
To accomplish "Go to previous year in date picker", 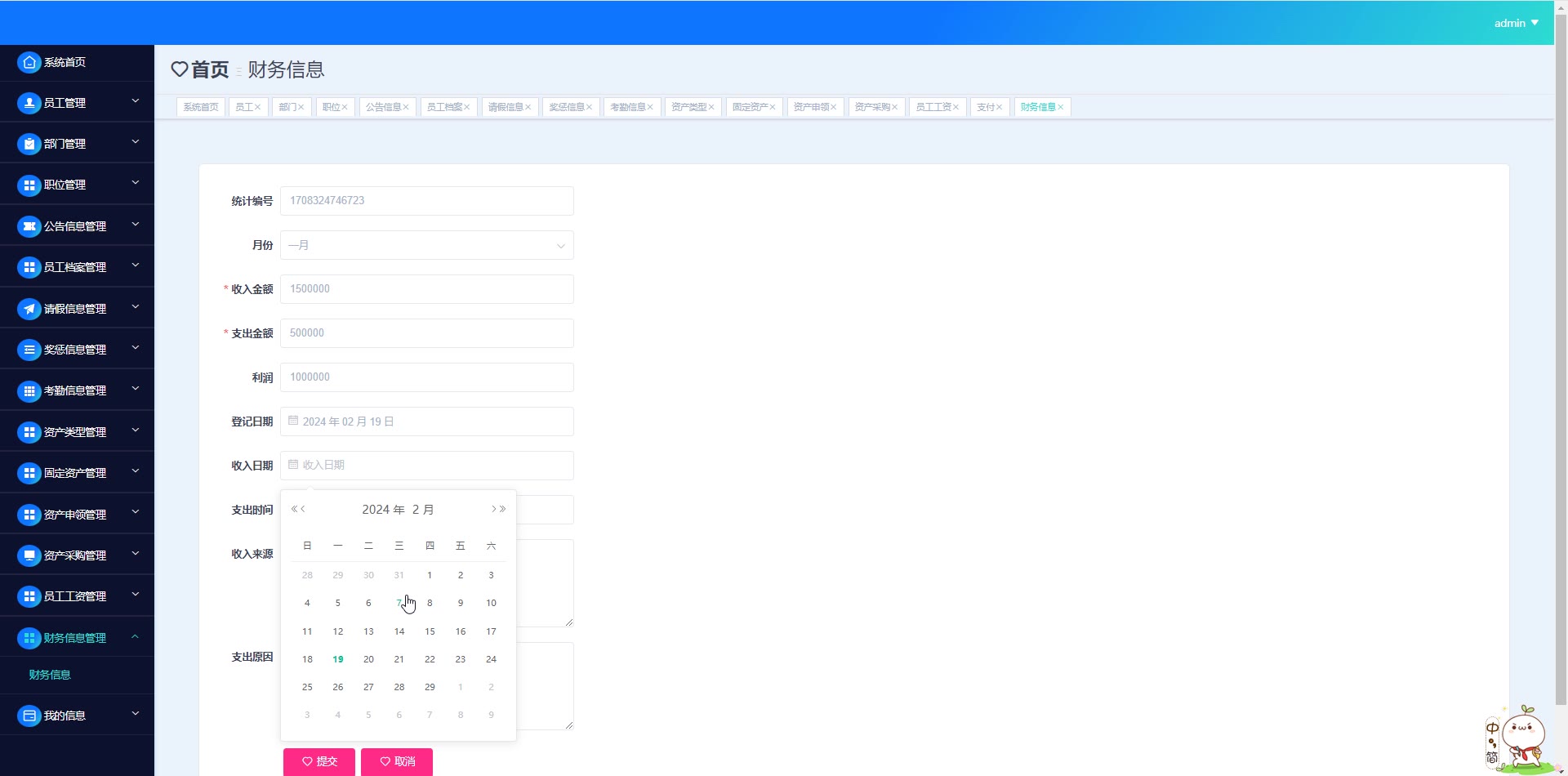I will pyautogui.click(x=294, y=509).
